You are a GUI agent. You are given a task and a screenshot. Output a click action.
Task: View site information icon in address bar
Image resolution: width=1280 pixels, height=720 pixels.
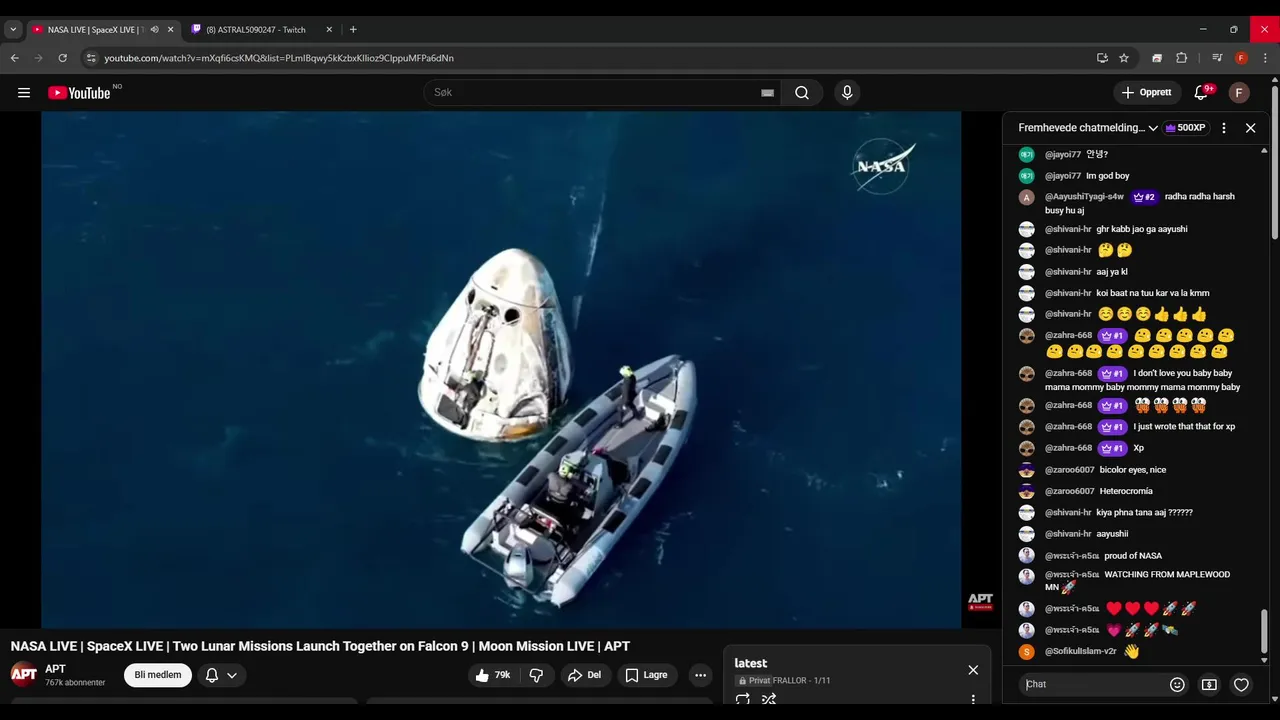[91, 58]
